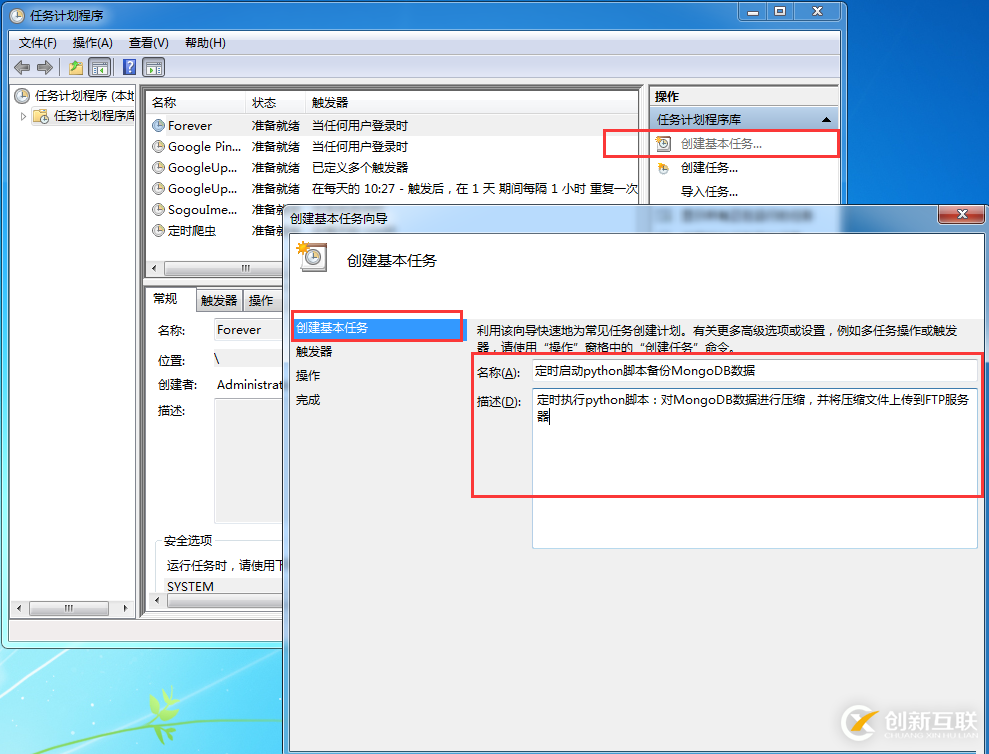This screenshot has width=989, height=754.
Task: Click the 创建任务... icon in actions pane
Action: [663, 168]
